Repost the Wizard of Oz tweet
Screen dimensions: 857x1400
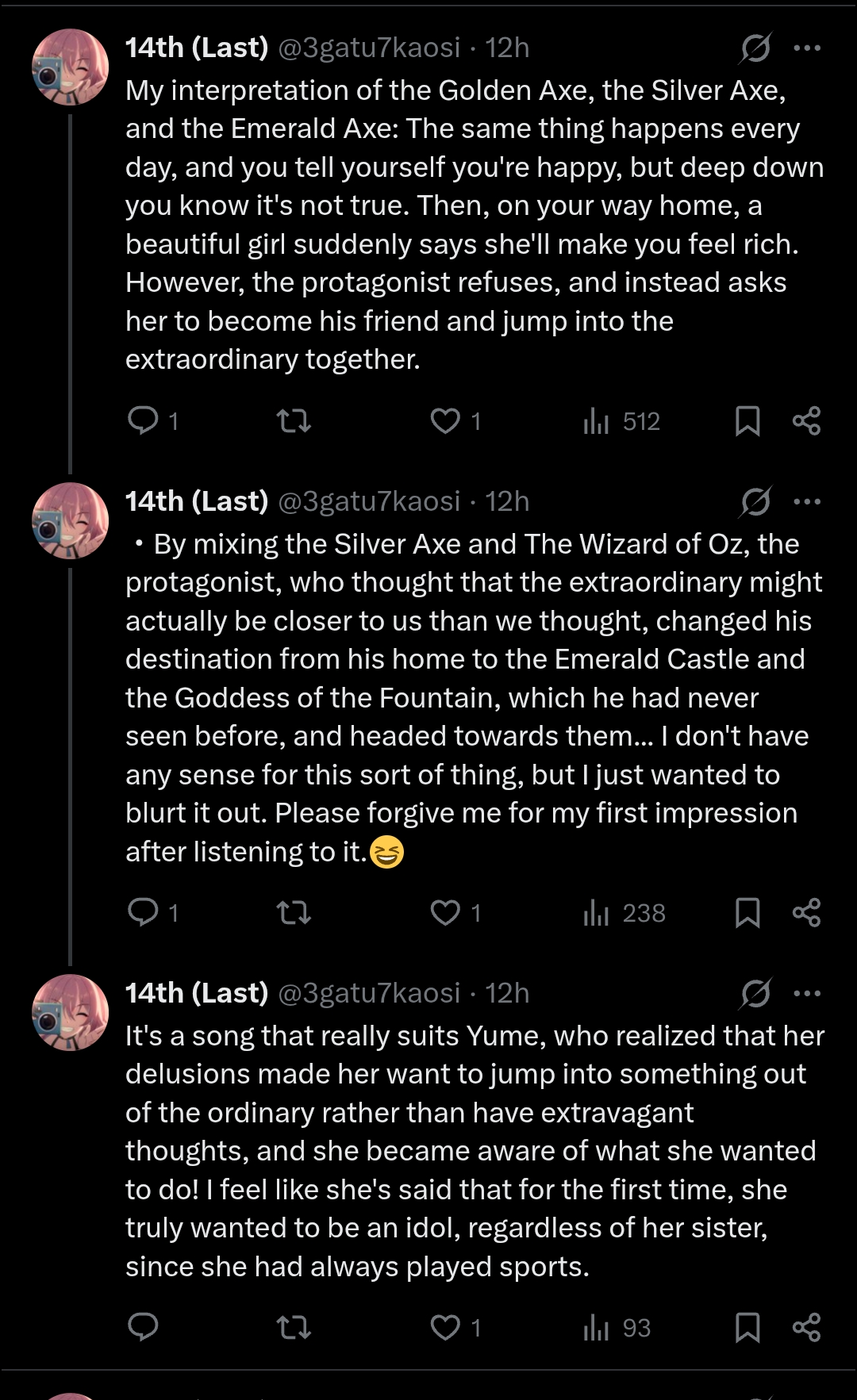(x=294, y=913)
